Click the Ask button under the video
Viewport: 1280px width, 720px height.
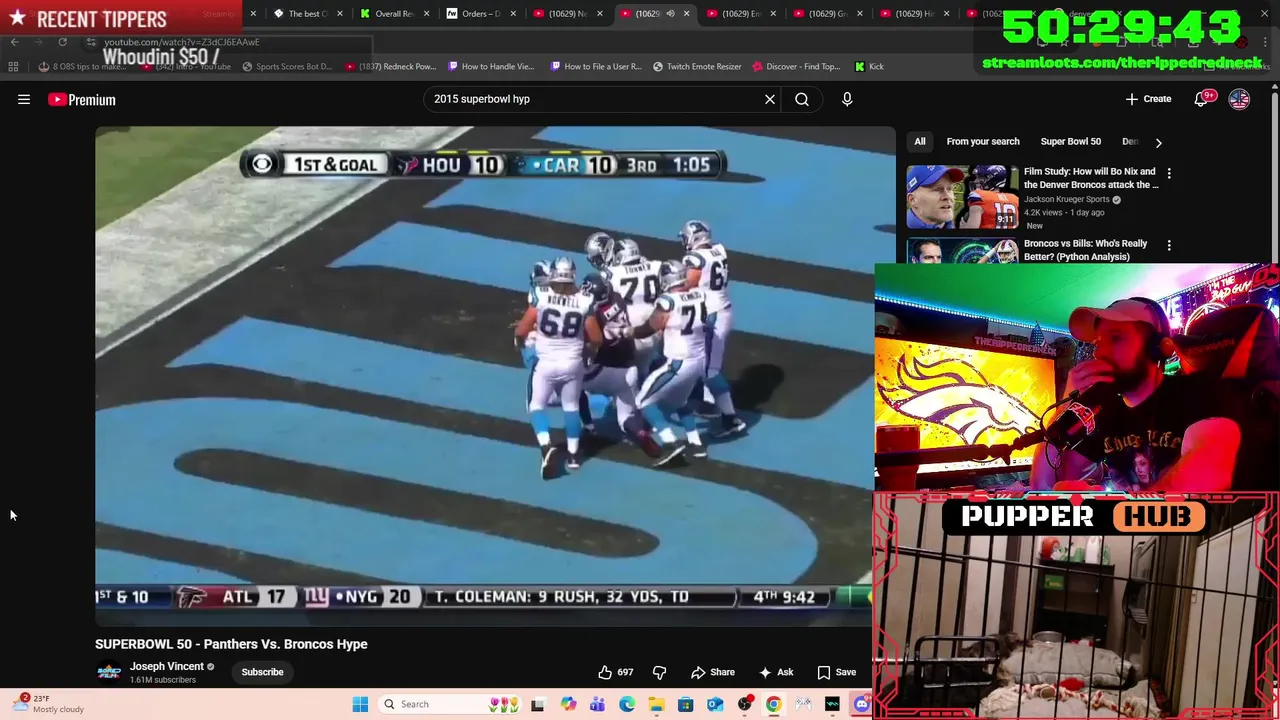point(776,672)
